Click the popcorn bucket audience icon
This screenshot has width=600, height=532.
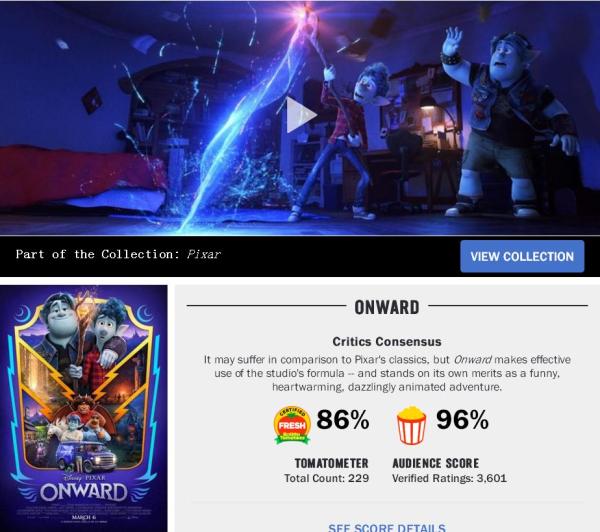pyautogui.click(x=411, y=425)
